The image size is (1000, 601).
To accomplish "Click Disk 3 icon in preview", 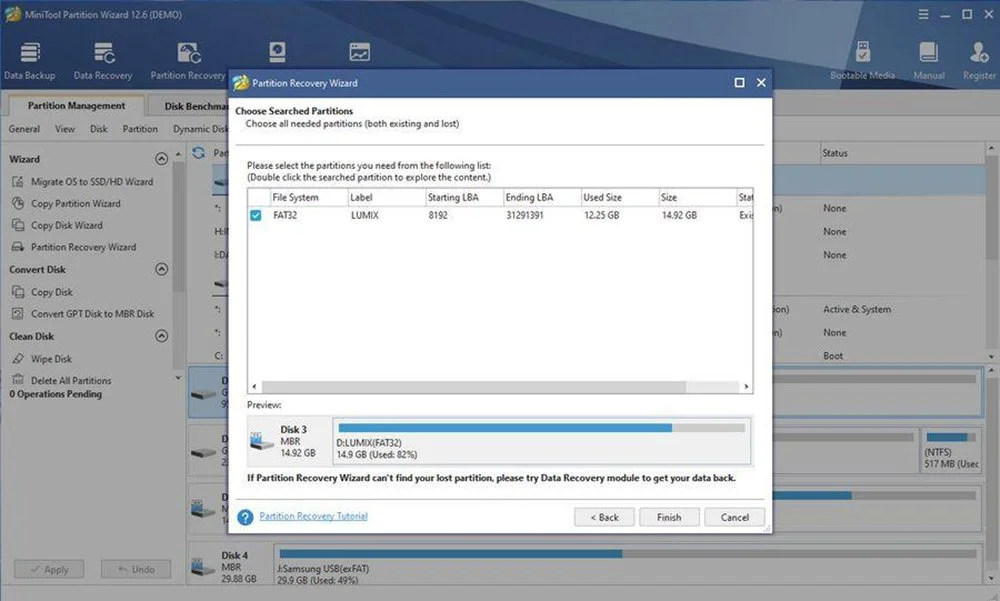I will click(x=262, y=441).
